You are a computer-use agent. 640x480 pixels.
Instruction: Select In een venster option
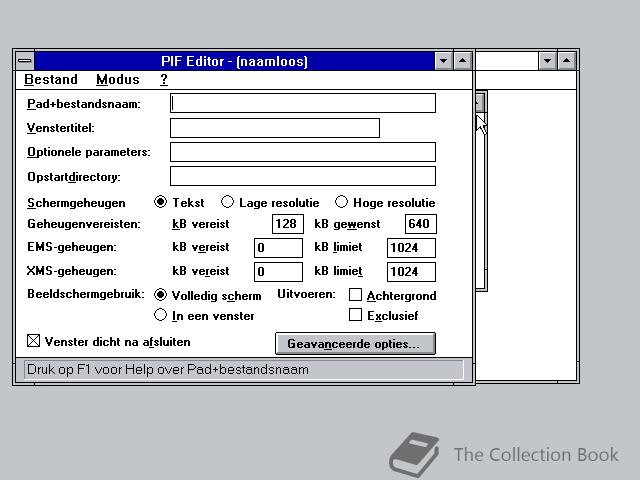(x=204, y=316)
